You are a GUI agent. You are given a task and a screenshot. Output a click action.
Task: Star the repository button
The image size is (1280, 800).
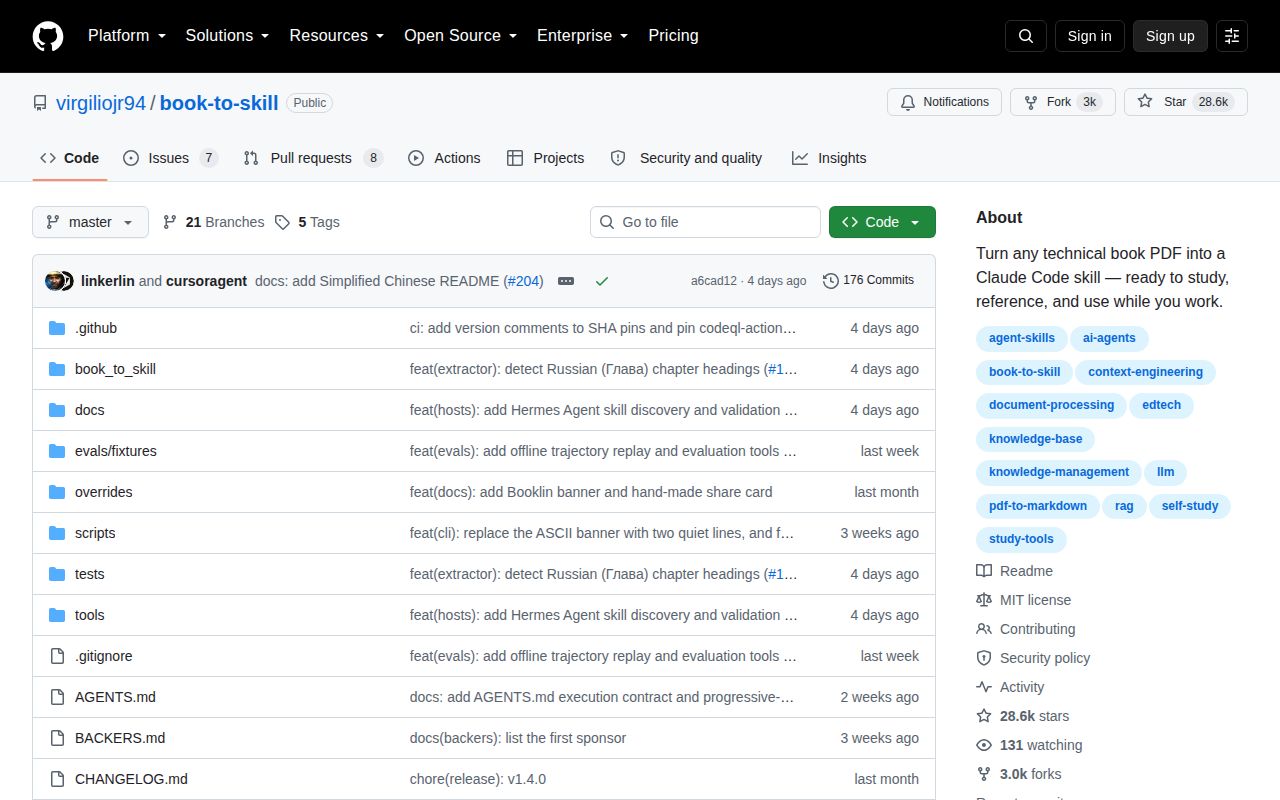coord(1186,102)
